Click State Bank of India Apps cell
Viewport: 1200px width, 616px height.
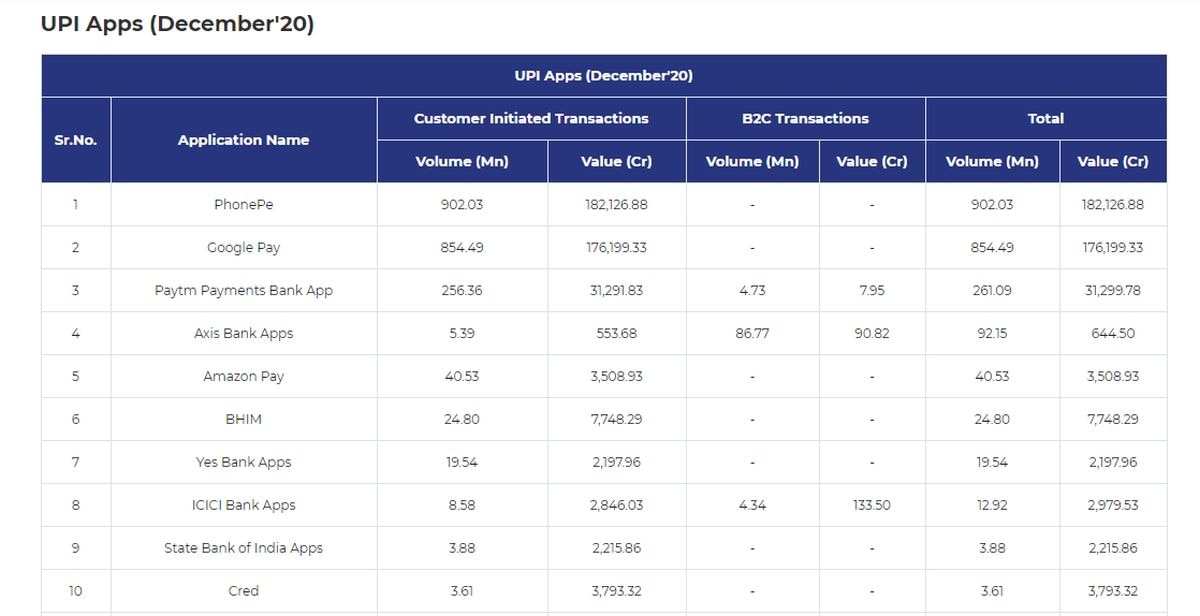[243, 548]
